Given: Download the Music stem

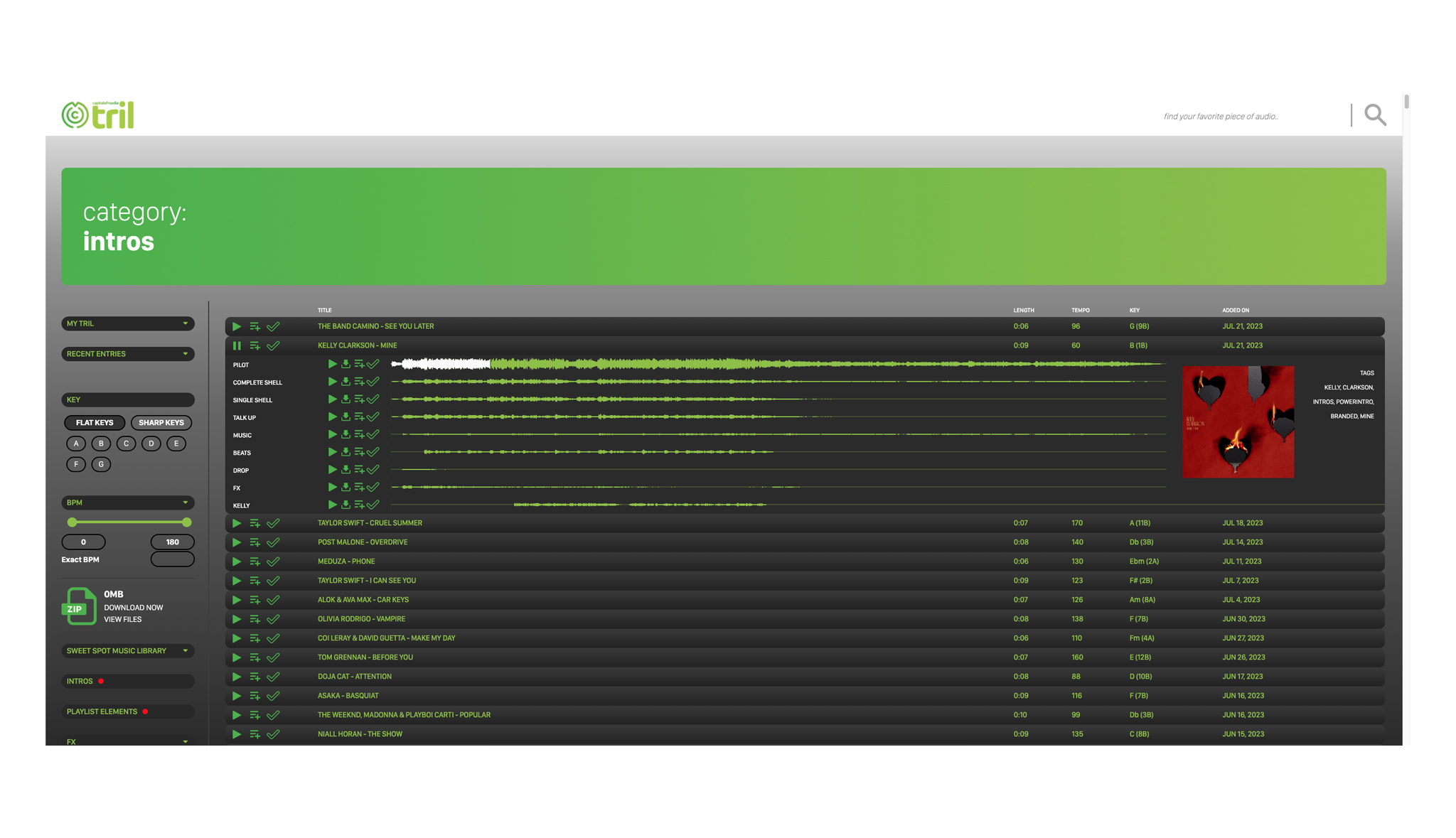Looking at the screenshot, I should pos(346,434).
